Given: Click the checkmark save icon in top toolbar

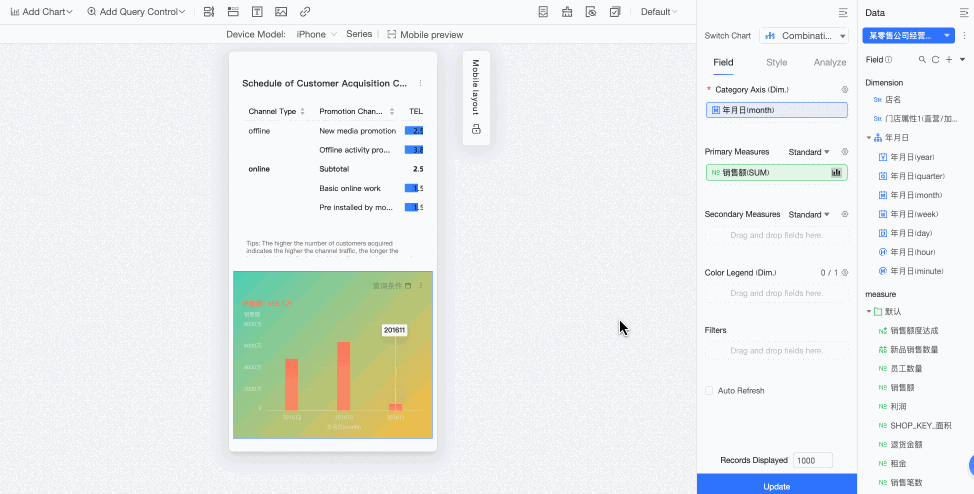Looking at the screenshot, I should click(x=615, y=12).
